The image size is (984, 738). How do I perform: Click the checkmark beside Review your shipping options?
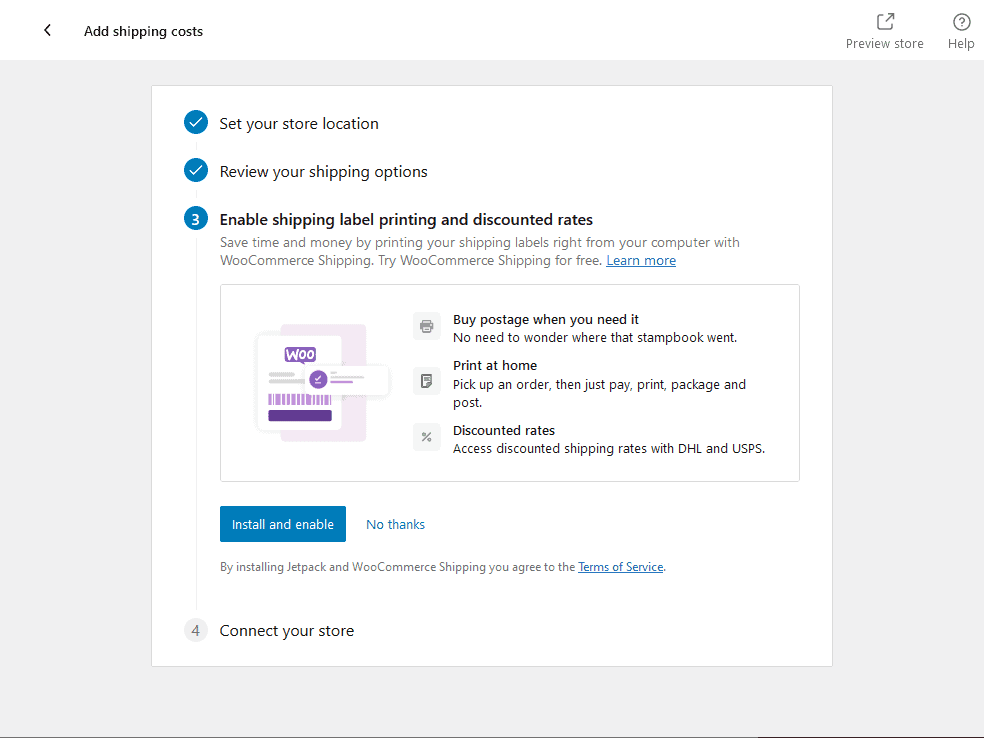pos(196,170)
